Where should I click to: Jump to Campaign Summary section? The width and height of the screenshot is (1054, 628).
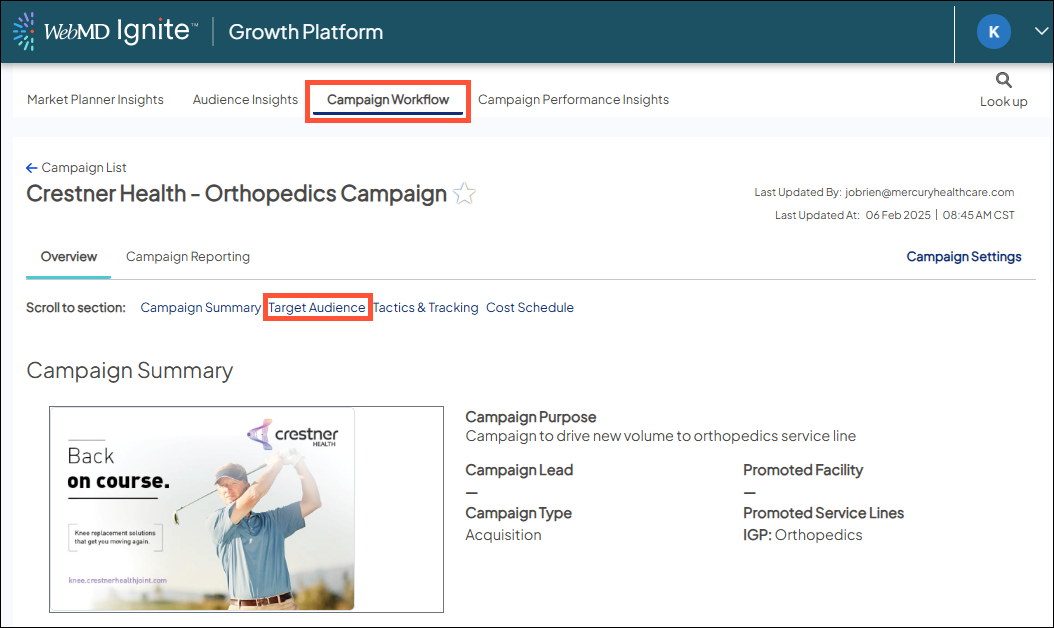tap(200, 308)
